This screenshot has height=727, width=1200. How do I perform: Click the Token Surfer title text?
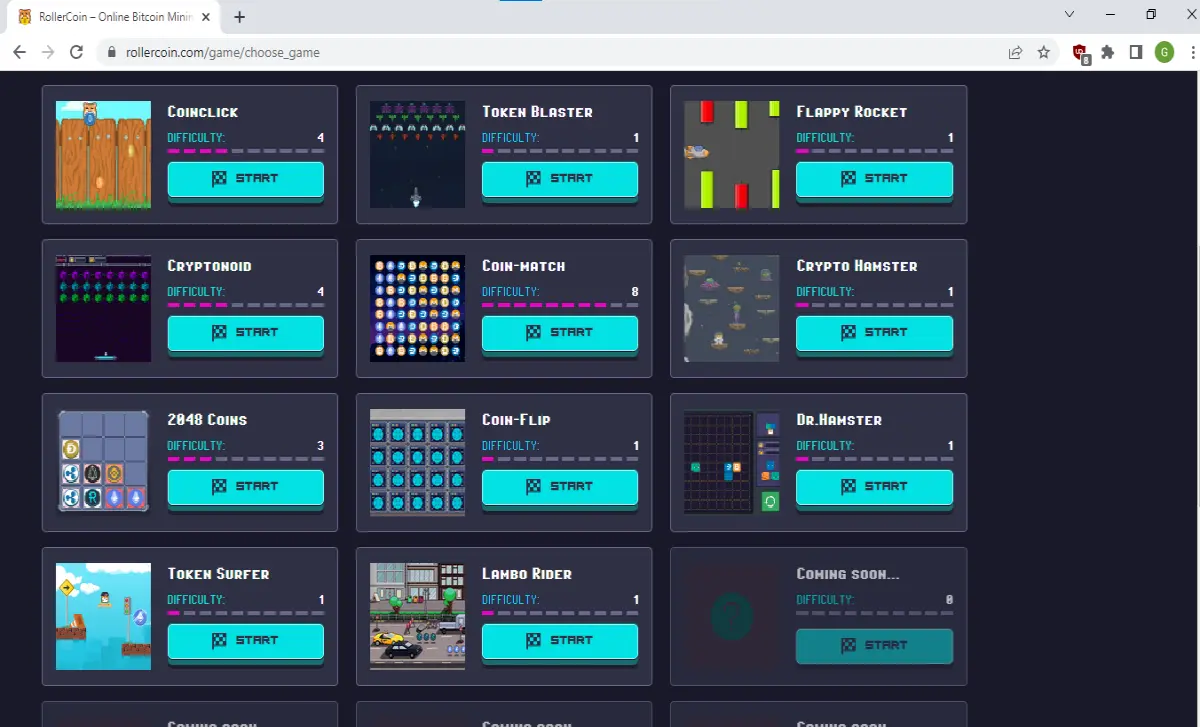click(218, 574)
